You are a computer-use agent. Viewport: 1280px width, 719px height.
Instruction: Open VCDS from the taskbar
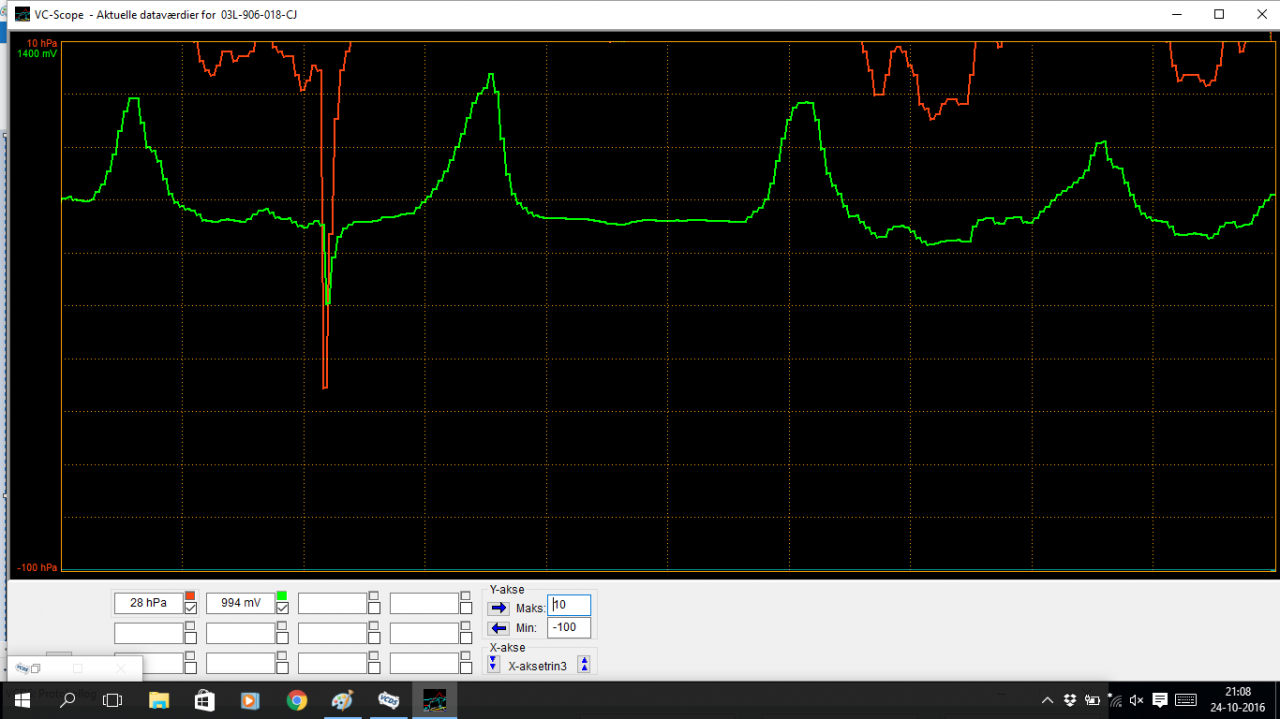(388, 700)
